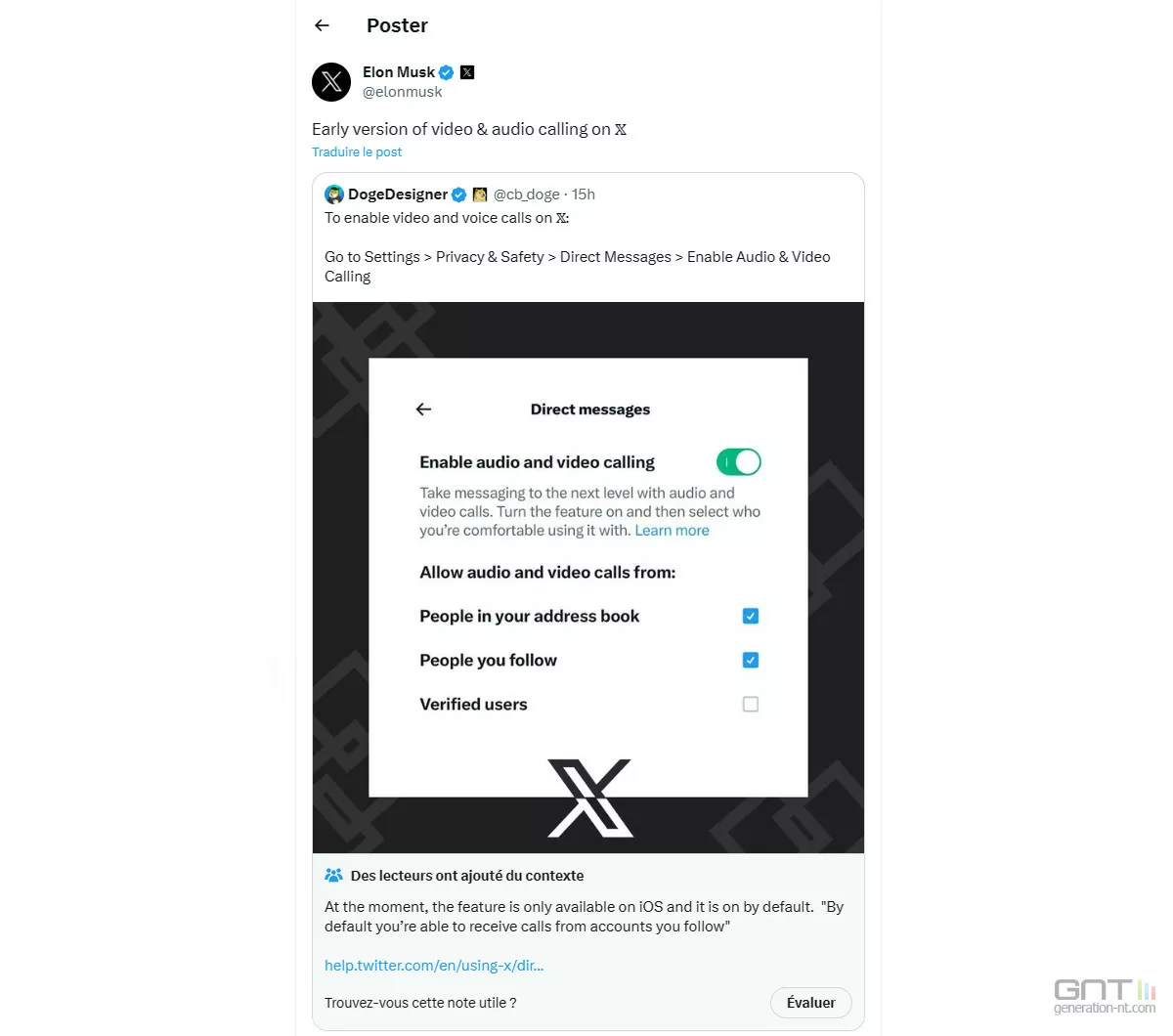
Task: Toggle Enable audio and video calling switch
Action: point(739,462)
